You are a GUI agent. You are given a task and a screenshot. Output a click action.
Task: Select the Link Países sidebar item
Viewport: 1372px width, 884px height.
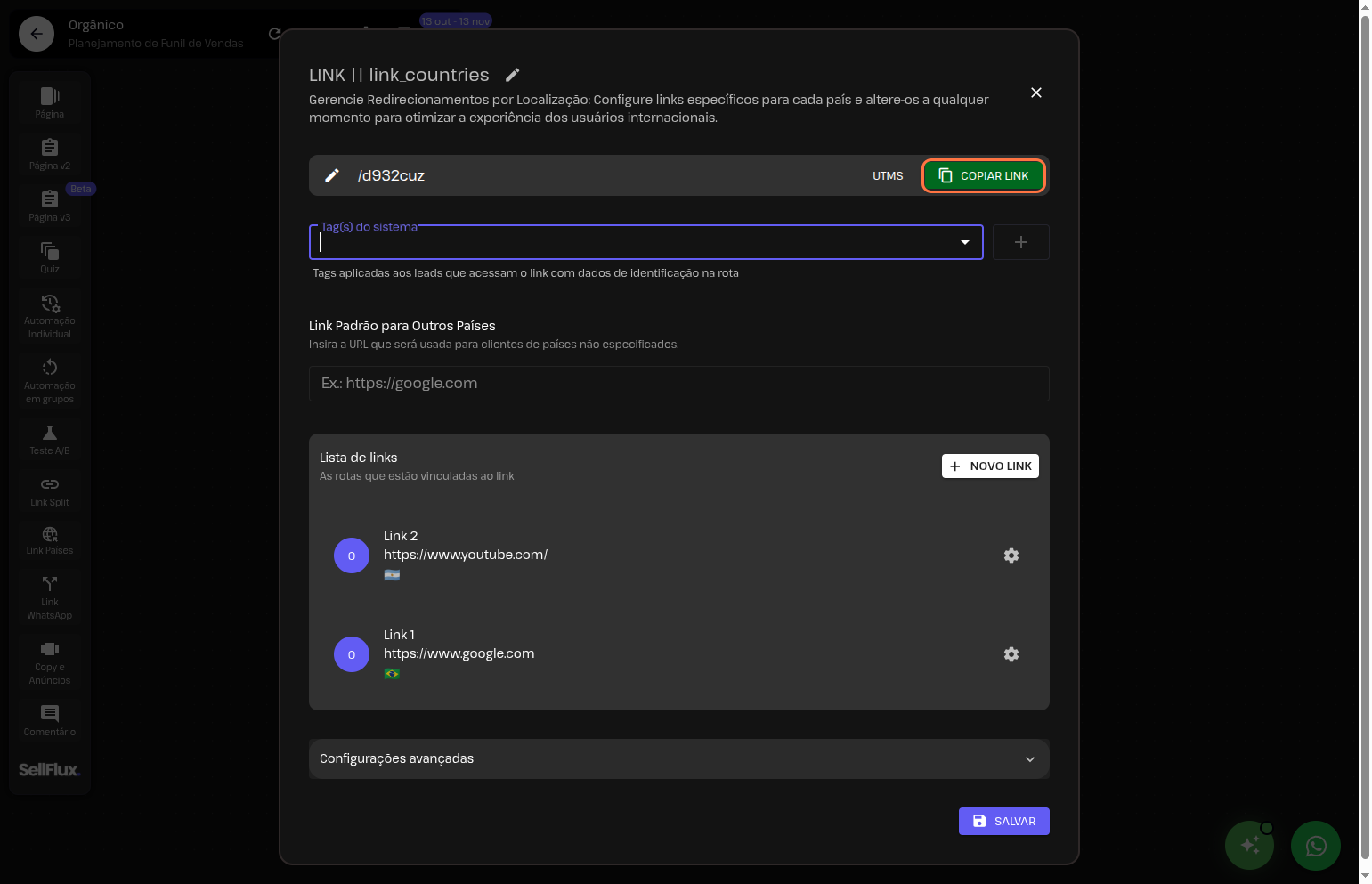[x=50, y=540]
